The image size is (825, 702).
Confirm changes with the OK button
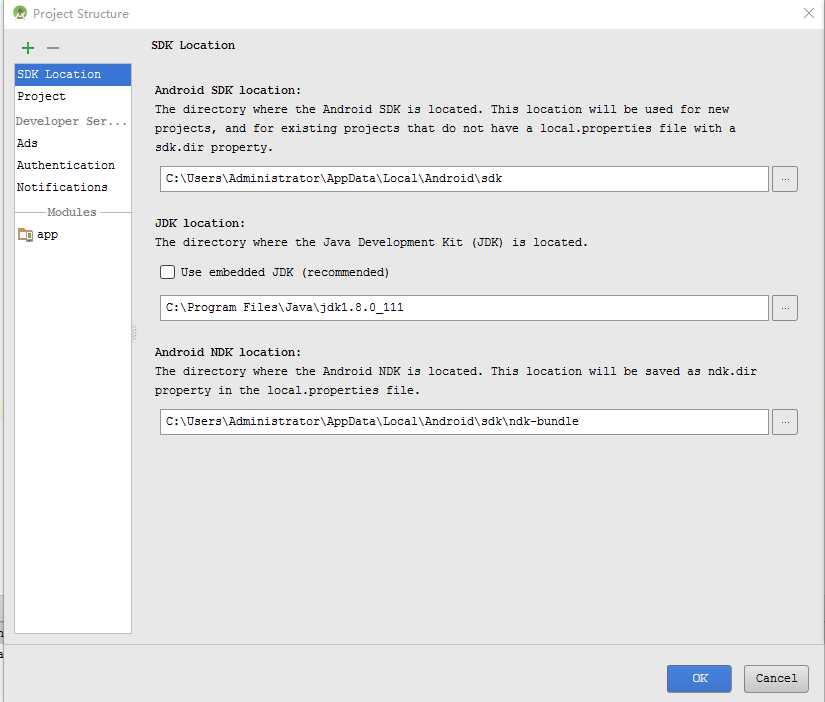click(x=699, y=678)
